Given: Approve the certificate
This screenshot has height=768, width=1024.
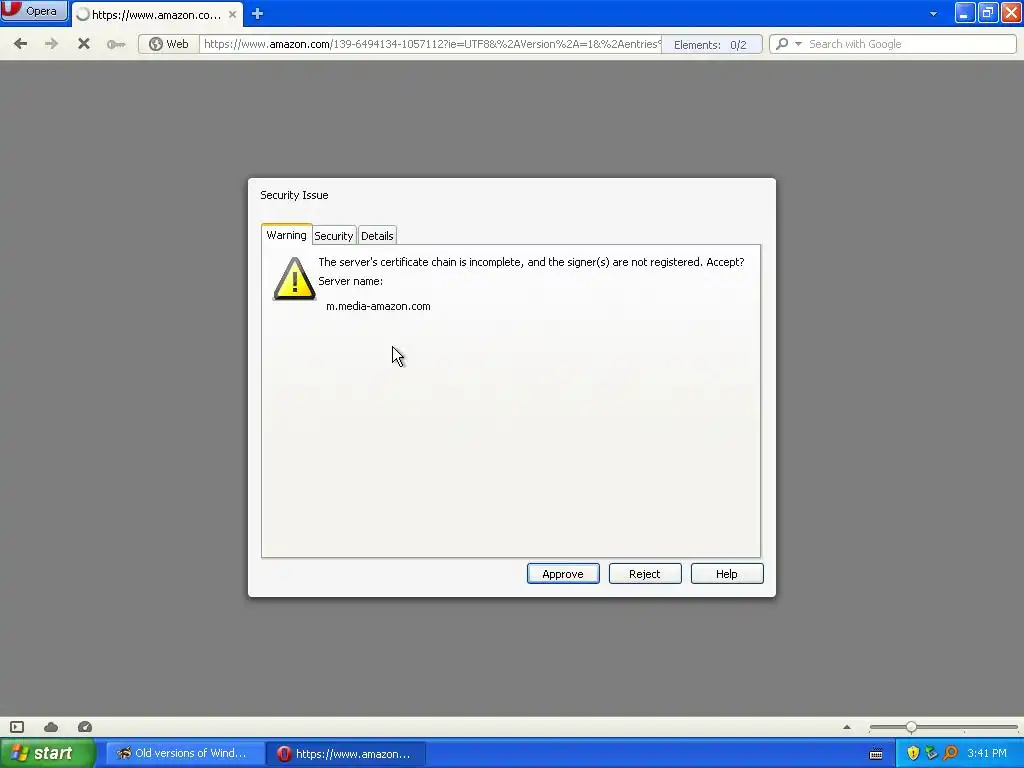Looking at the screenshot, I should point(563,574).
